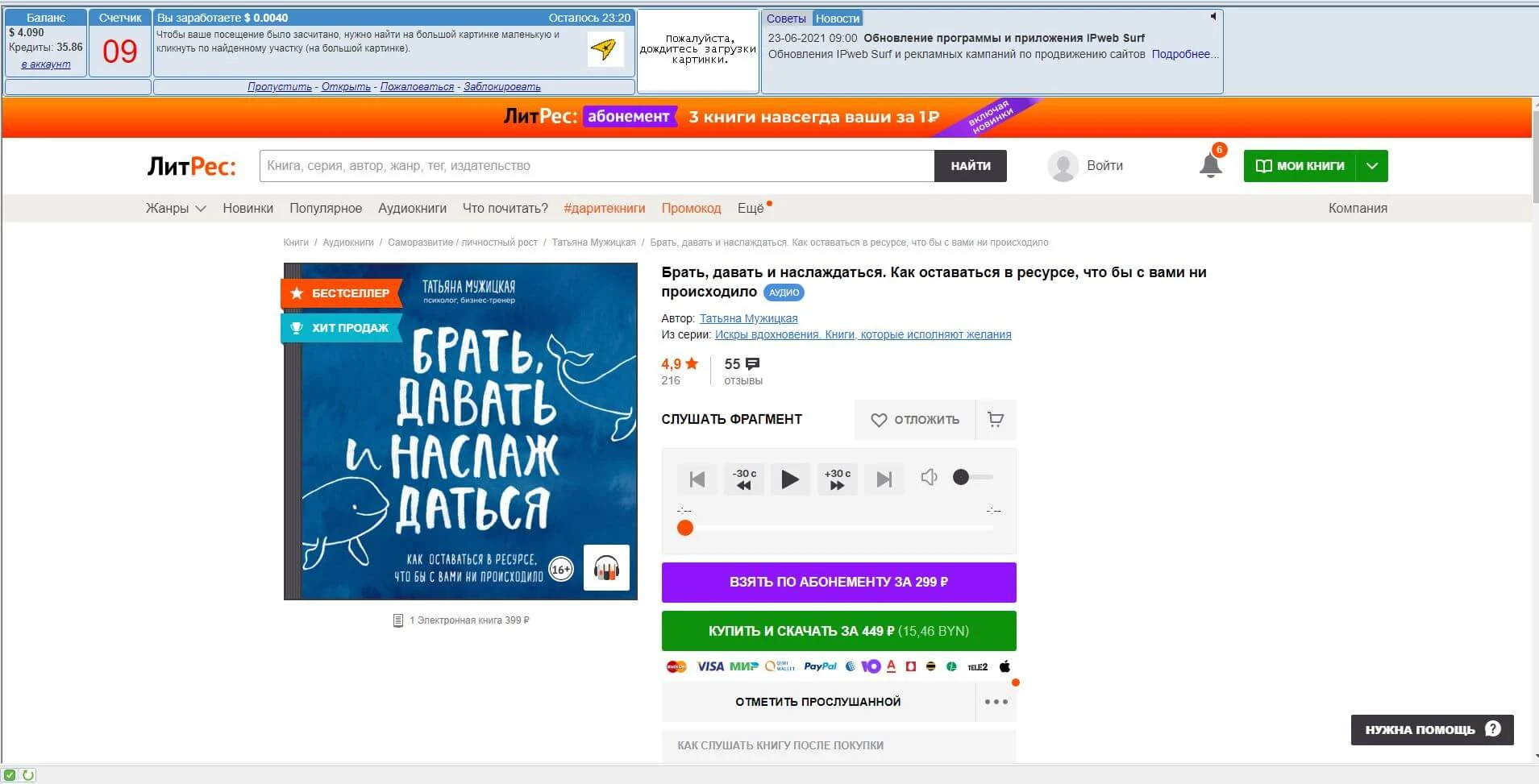
Task: Switch to the Новости tab
Action: 837,19
